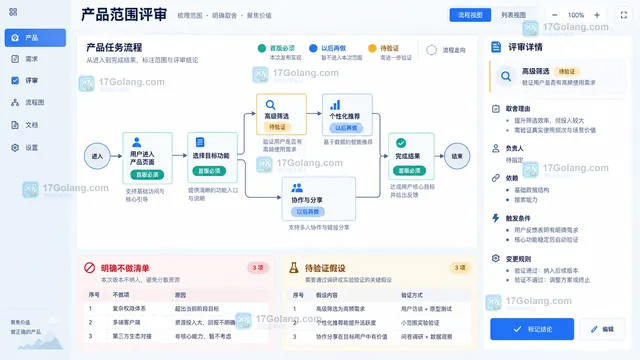Image resolution: width=640 pixels, height=360 pixels.
Task: Select the 第三方生态对接 row
Action: [176, 336]
